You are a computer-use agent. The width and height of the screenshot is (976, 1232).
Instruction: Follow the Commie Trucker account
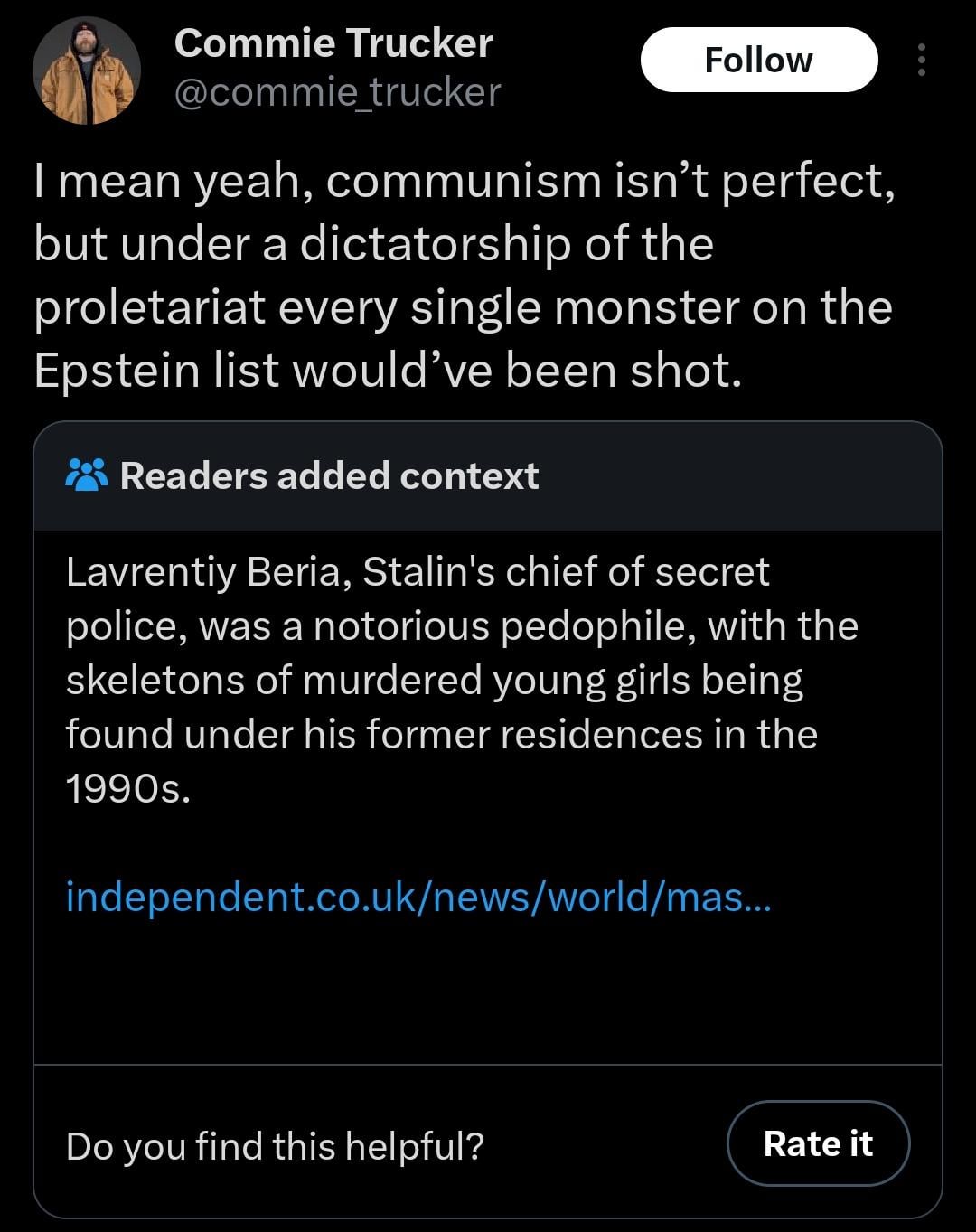tap(758, 60)
